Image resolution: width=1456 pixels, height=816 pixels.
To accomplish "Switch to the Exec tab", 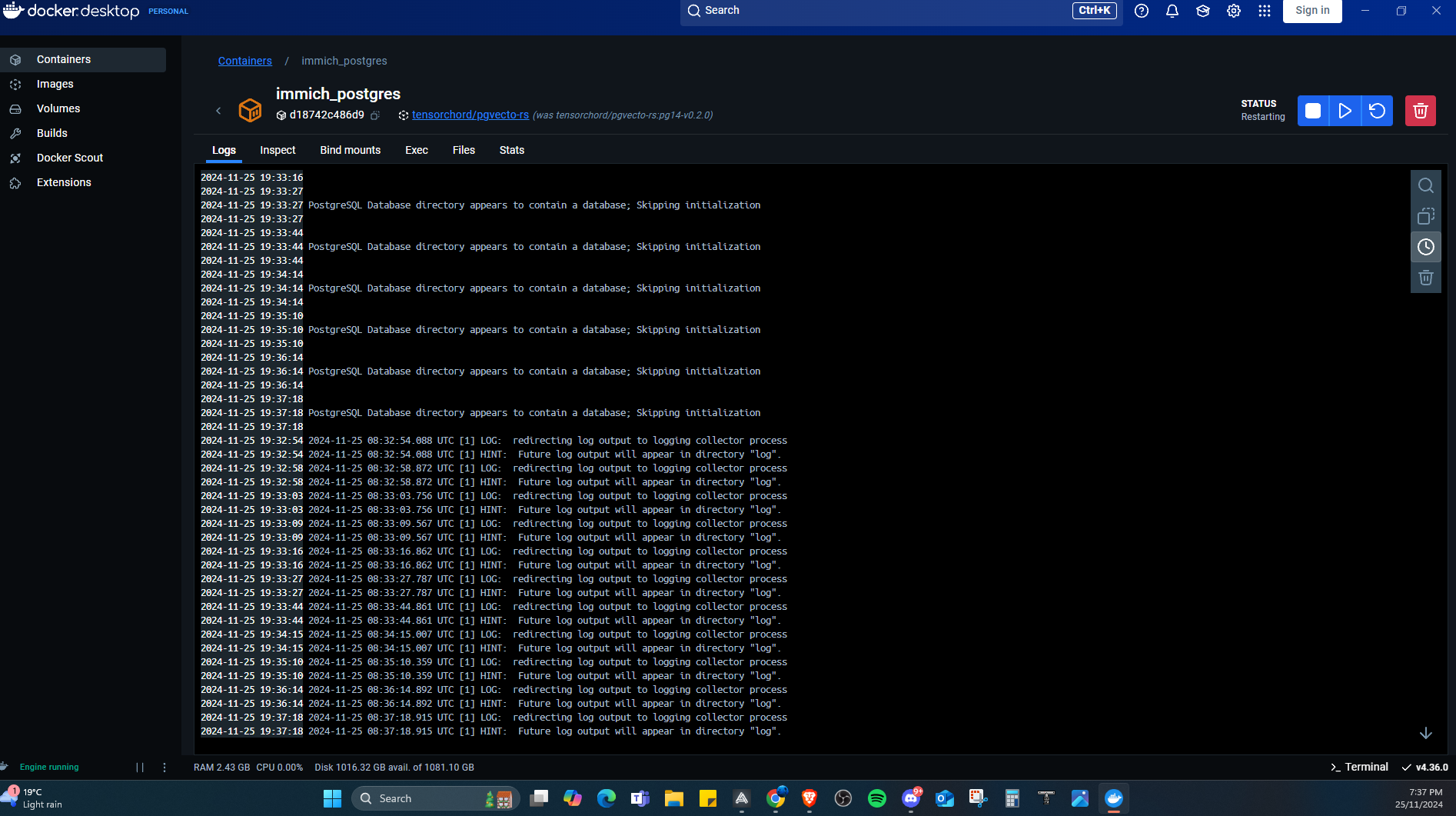I will (x=417, y=150).
